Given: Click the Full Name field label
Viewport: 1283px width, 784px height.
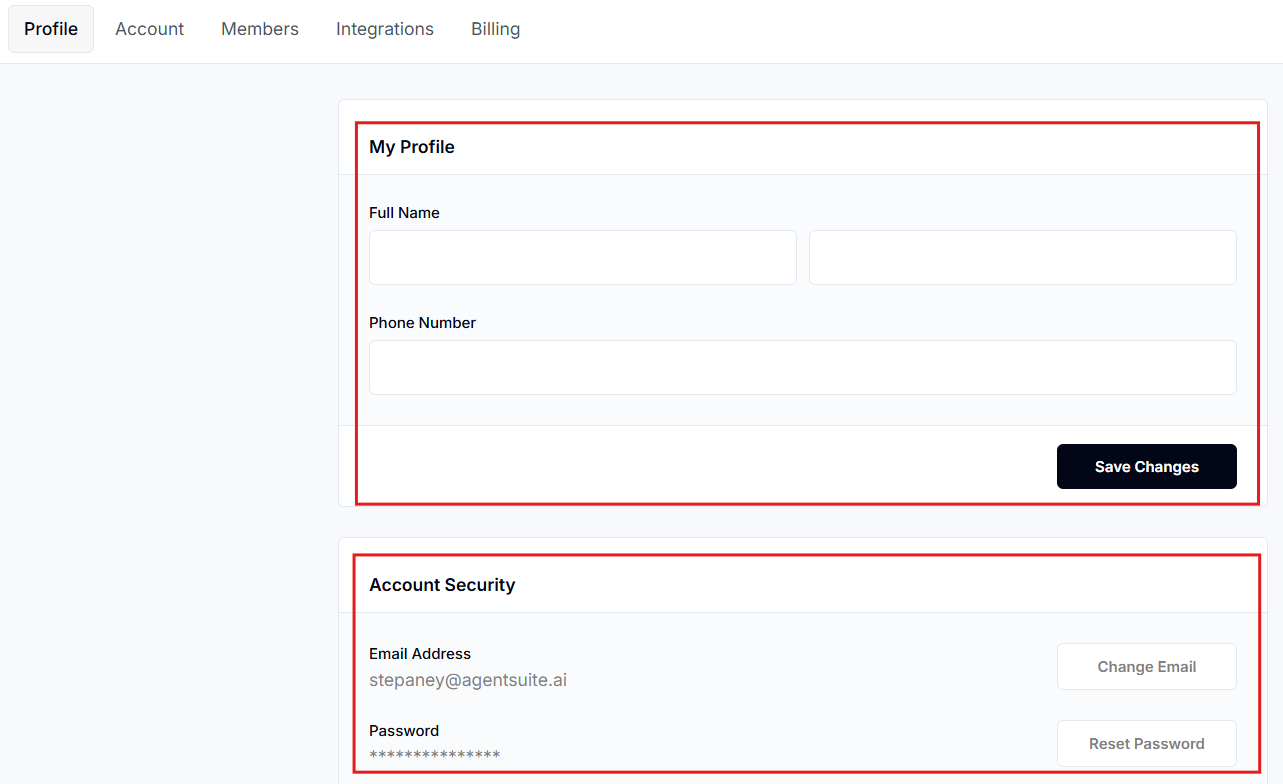Looking at the screenshot, I should 404,213.
